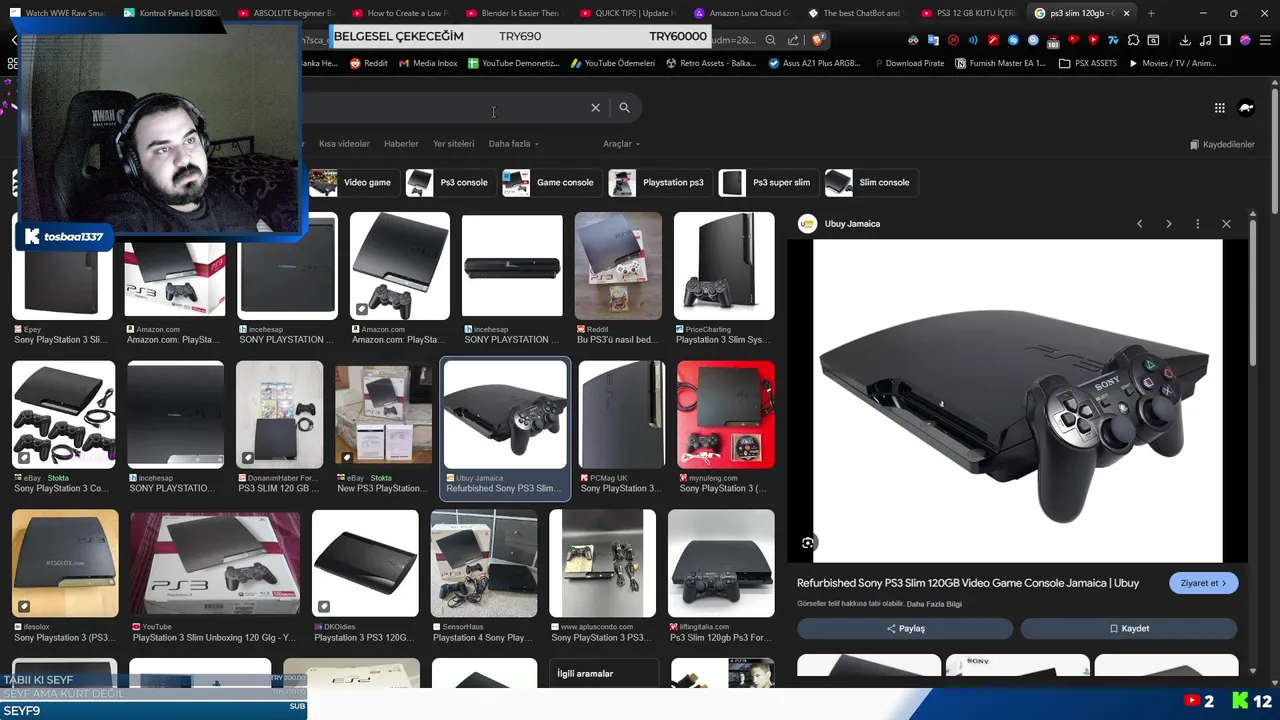The width and height of the screenshot is (1280, 720).
Task: Click the main page vertical scrollbar
Action: 1275,150
